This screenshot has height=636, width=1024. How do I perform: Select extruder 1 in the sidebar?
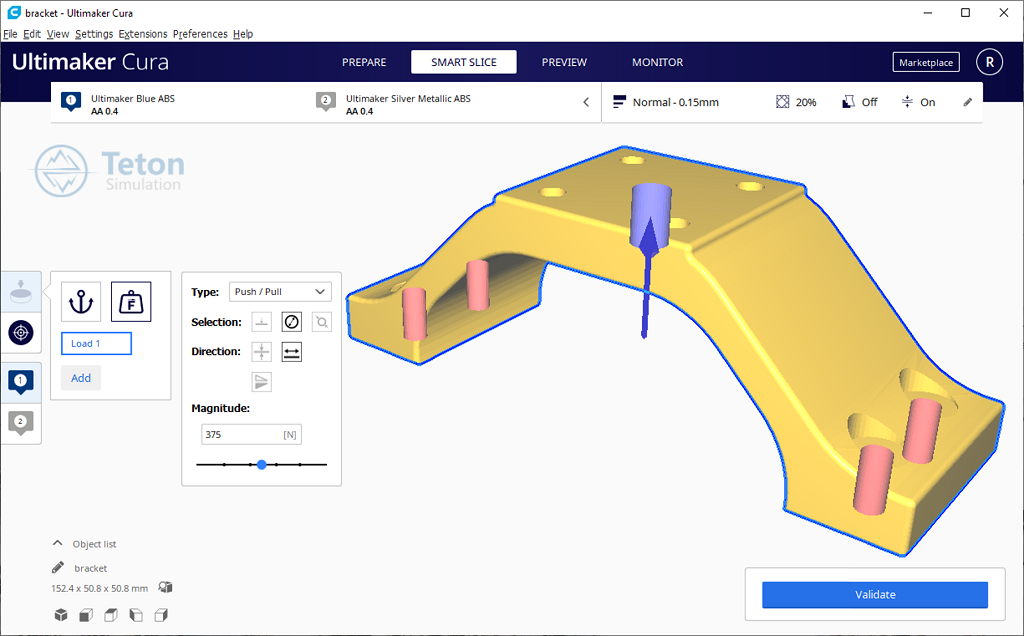pos(21,381)
